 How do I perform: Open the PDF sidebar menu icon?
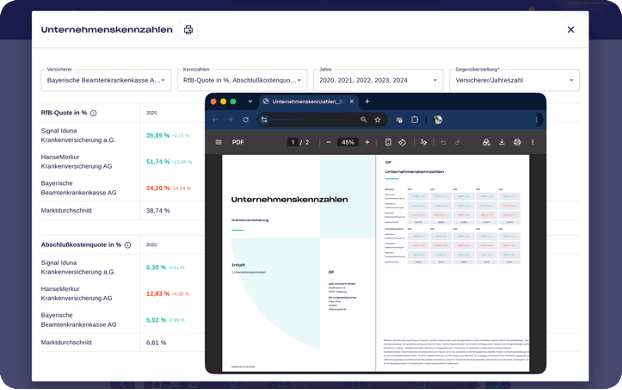point(218,142)
